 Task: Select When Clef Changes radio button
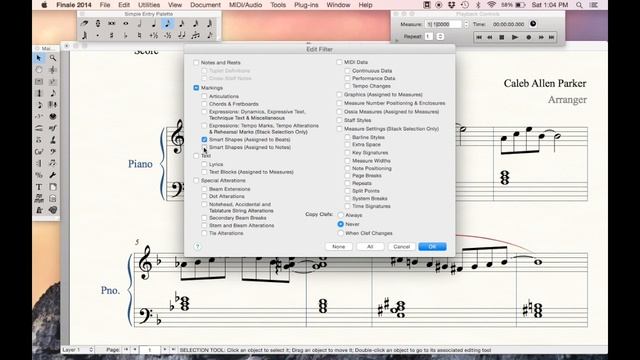(x=340, y=233)
